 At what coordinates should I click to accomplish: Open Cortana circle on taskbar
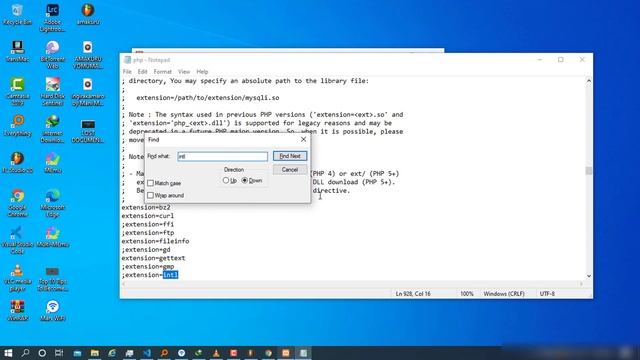(42, 353)
